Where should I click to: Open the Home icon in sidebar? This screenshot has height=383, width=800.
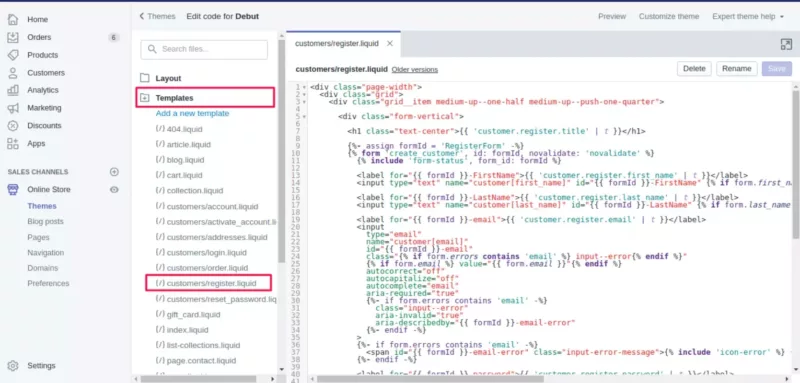[13, 19]
